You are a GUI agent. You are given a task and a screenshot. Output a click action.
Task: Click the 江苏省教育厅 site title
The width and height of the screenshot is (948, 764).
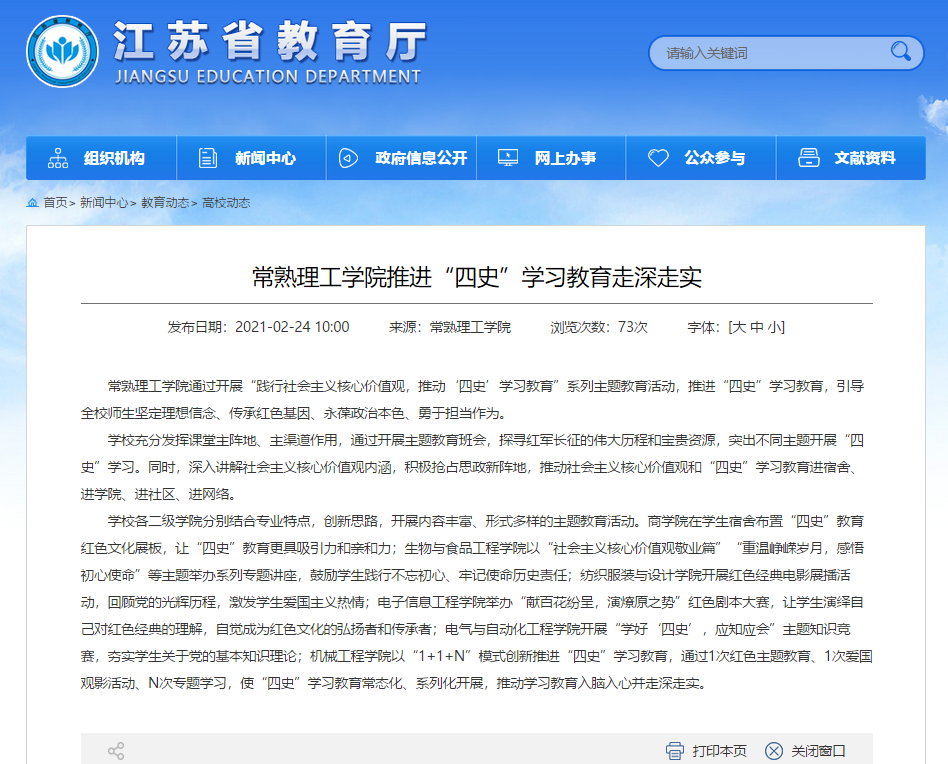pyautogui.click(x=270, y=42)
